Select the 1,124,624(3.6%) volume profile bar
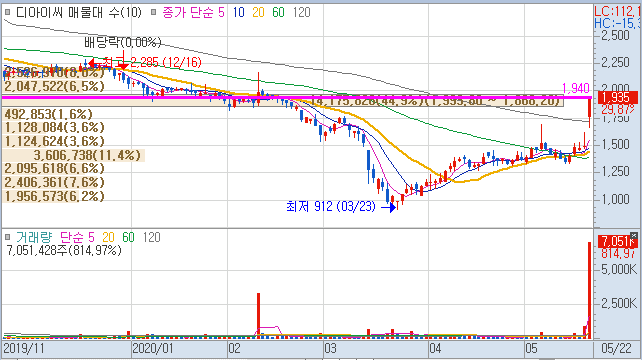Screen dimensions: 642x360 tap(54, 141)
